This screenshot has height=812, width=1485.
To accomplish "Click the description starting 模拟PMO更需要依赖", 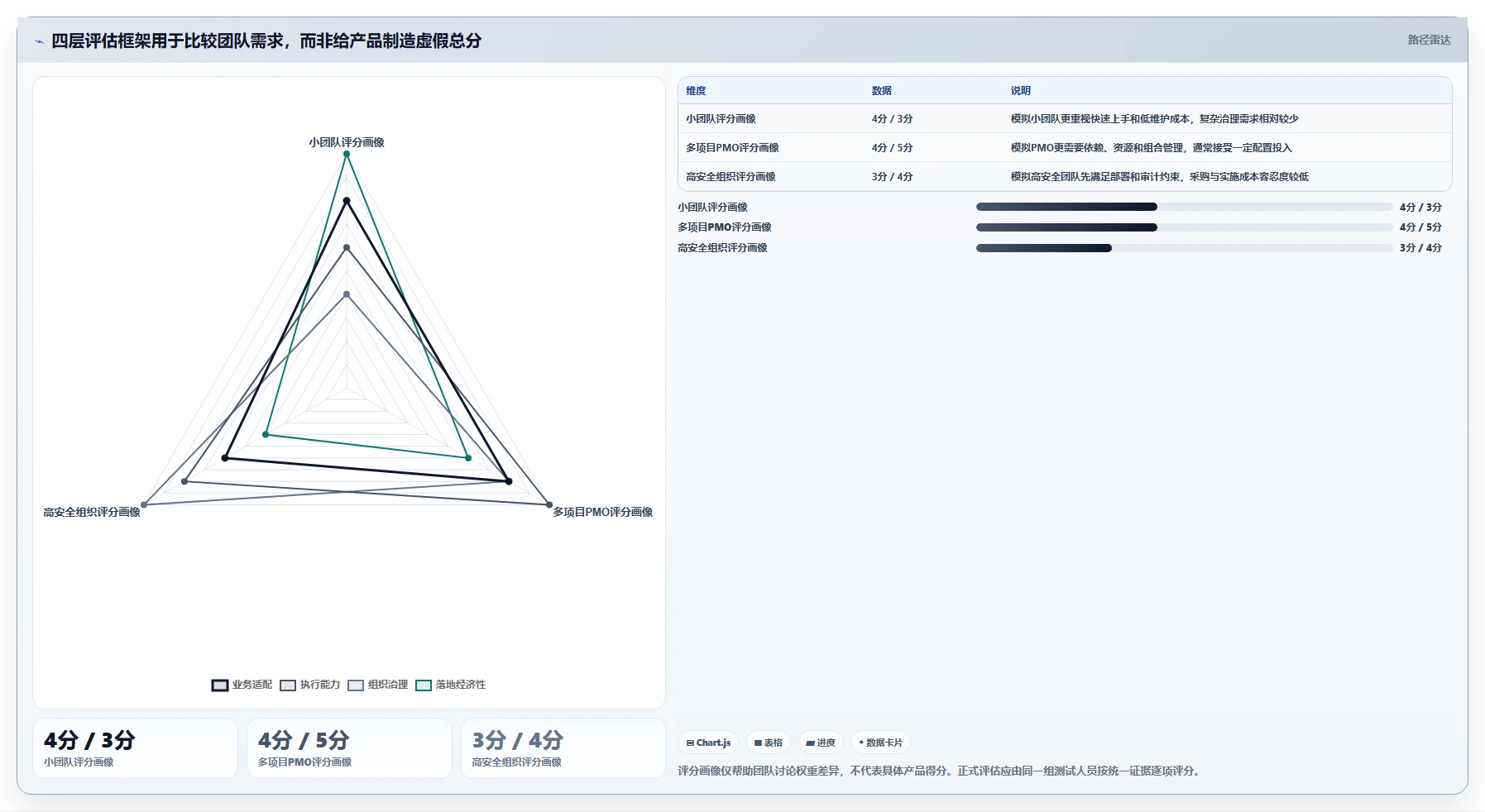I will (1151, 148).
